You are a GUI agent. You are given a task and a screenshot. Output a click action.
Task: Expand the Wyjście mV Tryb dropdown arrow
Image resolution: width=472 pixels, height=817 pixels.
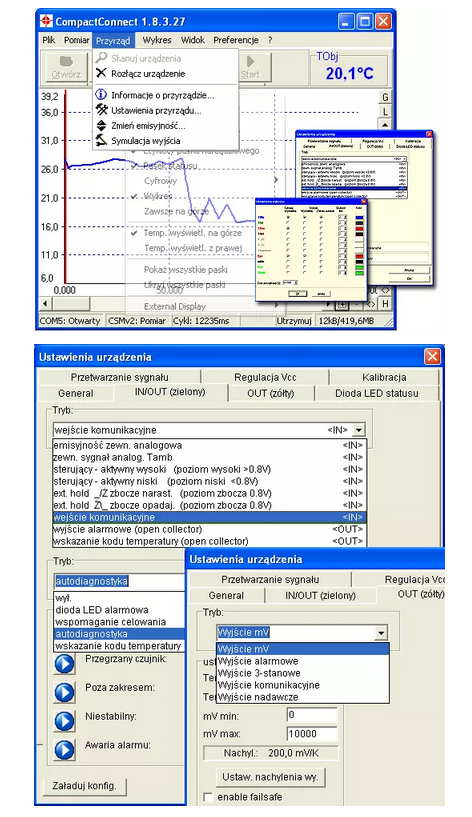coord(381,633)
